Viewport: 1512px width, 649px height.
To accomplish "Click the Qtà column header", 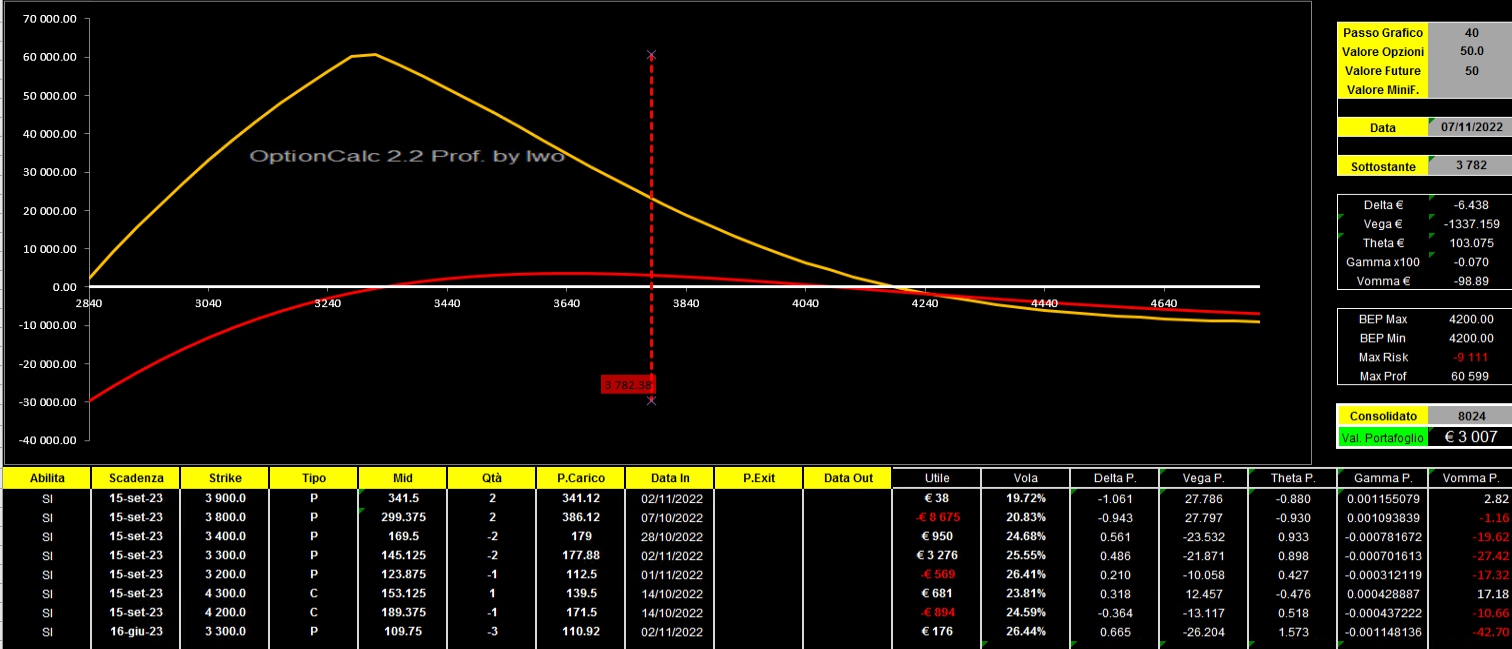I will pyautogui.click(x=491, y=478).
